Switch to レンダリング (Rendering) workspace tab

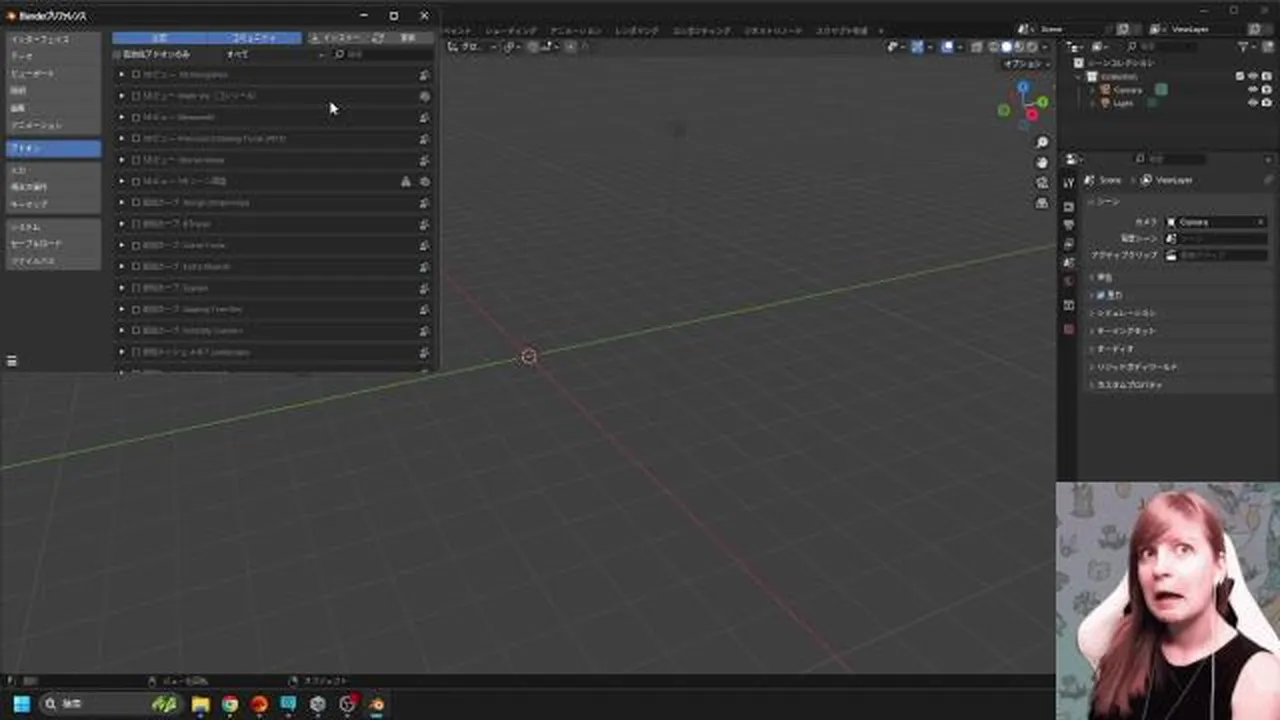(637, 31)
